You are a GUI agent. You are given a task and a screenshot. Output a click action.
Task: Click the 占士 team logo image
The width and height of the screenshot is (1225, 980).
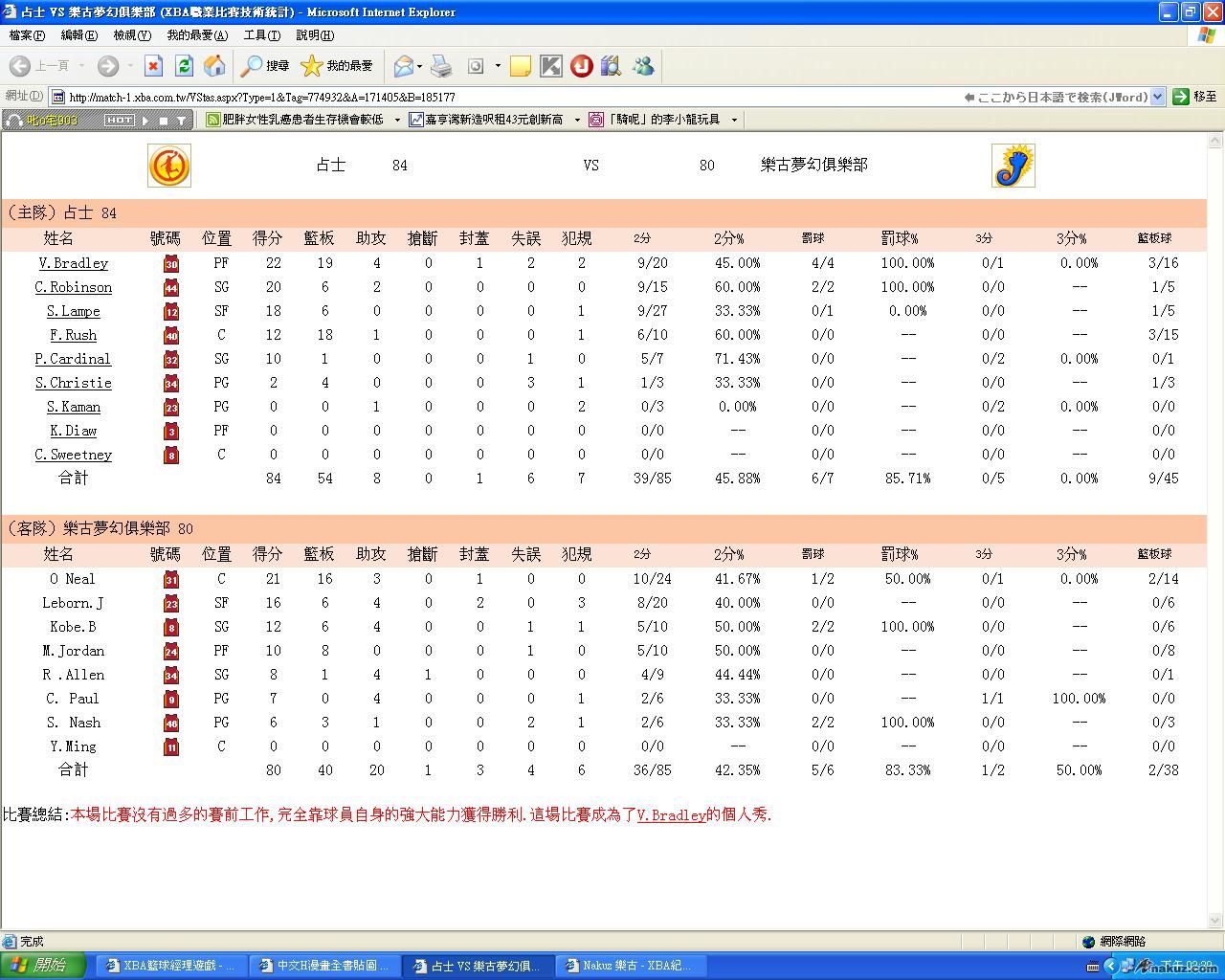(169, 166)
